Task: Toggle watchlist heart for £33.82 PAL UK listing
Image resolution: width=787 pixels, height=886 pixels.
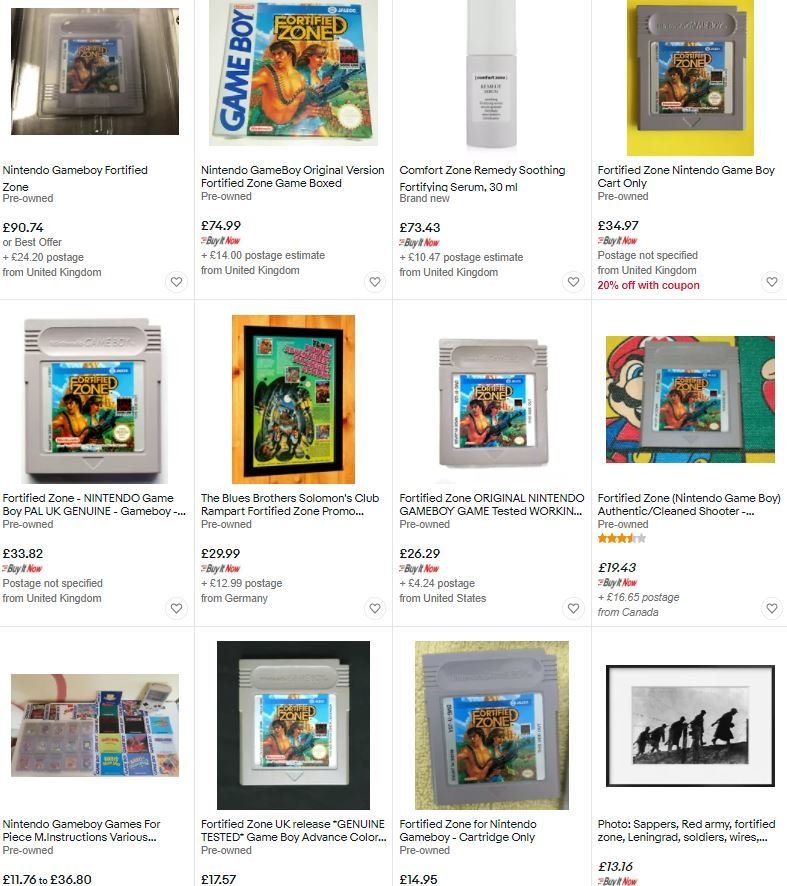Action: point(176,608)
